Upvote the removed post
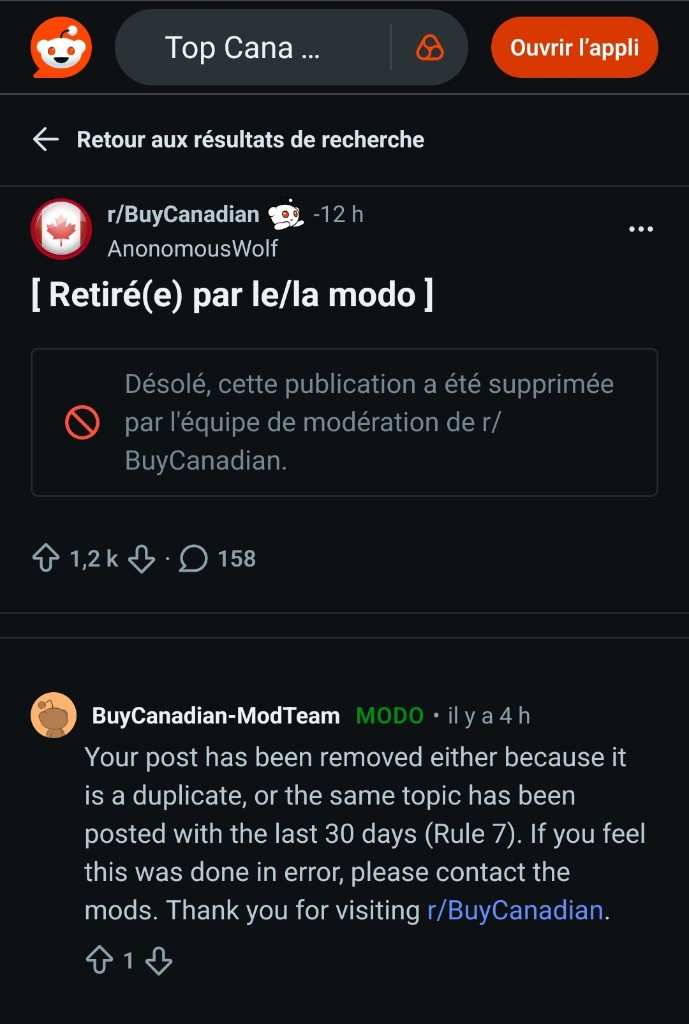Viewport: 689px width, 1024px height. pyautogui.click(x=46, y=559)
